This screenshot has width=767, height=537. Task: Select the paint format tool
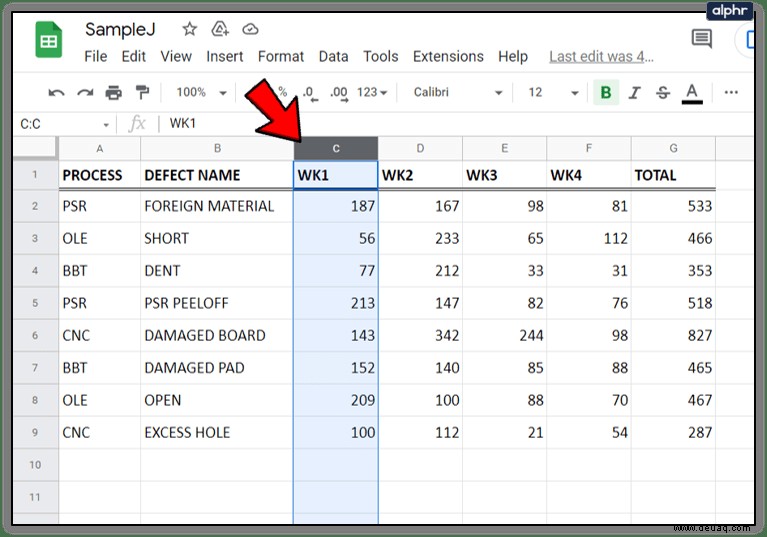(x=142, y=92)
